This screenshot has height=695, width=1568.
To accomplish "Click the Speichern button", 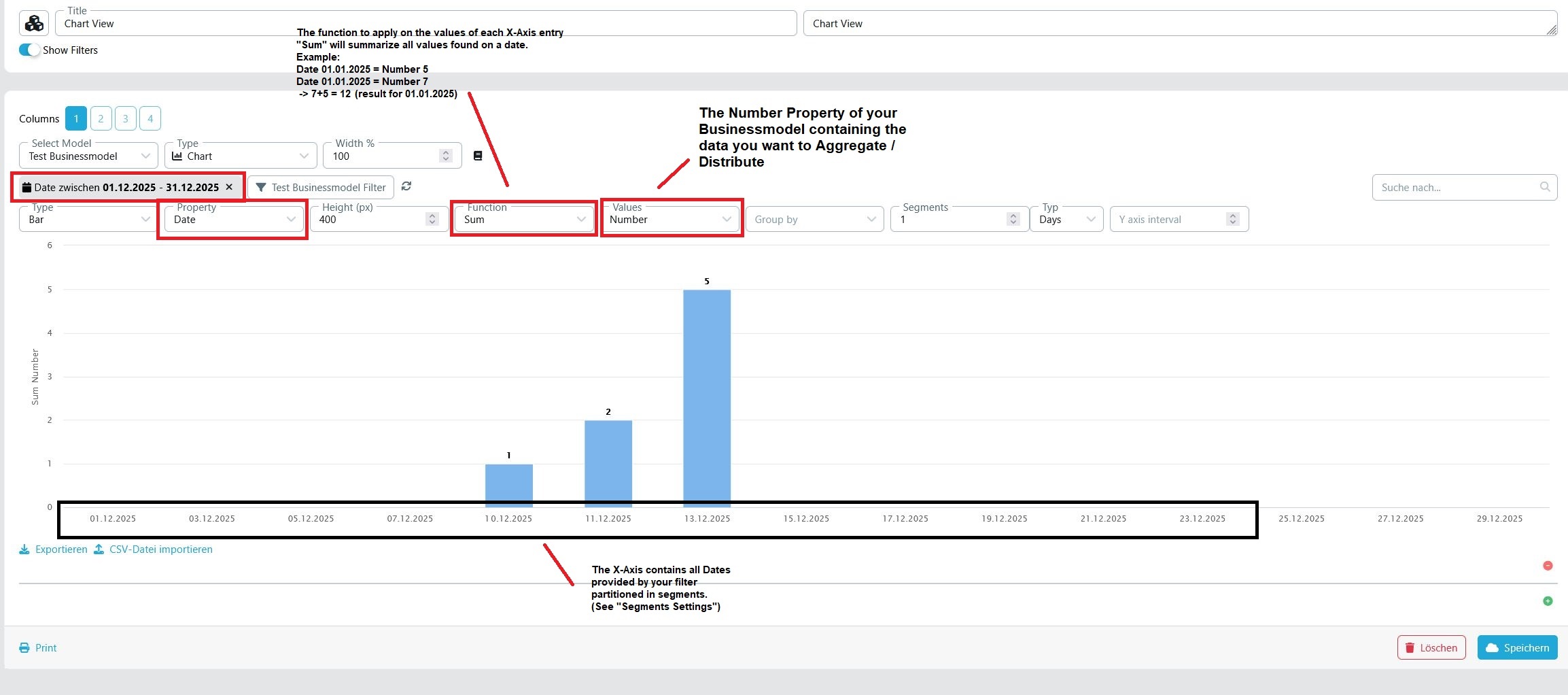I will (x=1517, y=647).
